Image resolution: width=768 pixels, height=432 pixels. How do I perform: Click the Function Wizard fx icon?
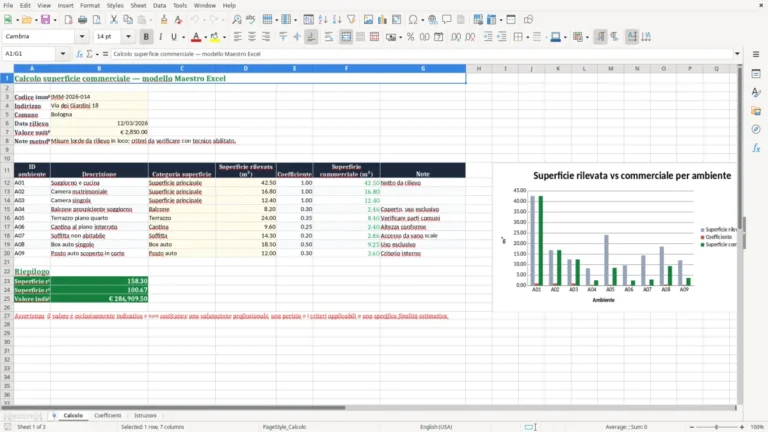pyautogui.click(x=79, y=54)
